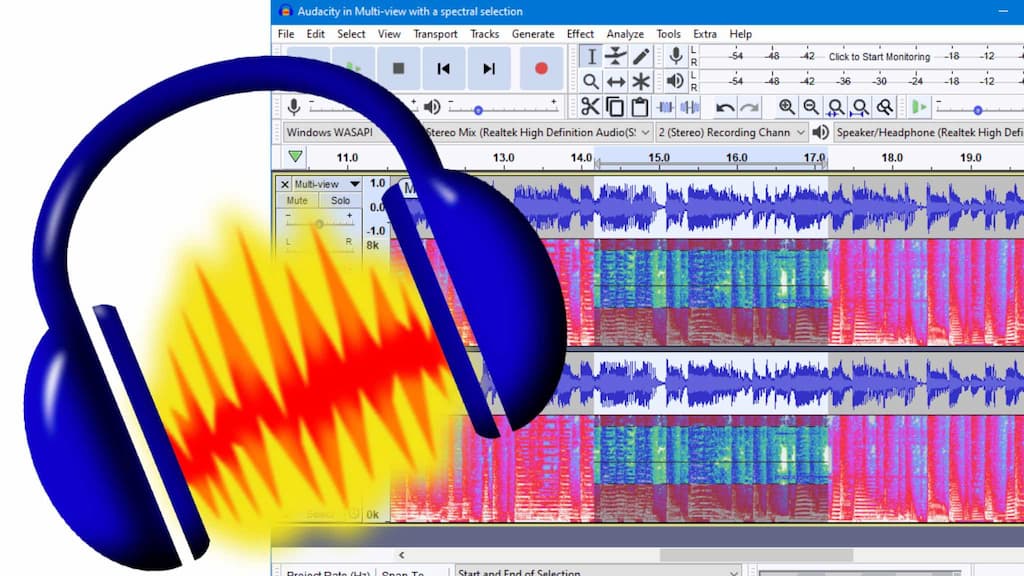Open the Edit menu
The height and width of the screenshot is (576, 1024).
(315, 34)
